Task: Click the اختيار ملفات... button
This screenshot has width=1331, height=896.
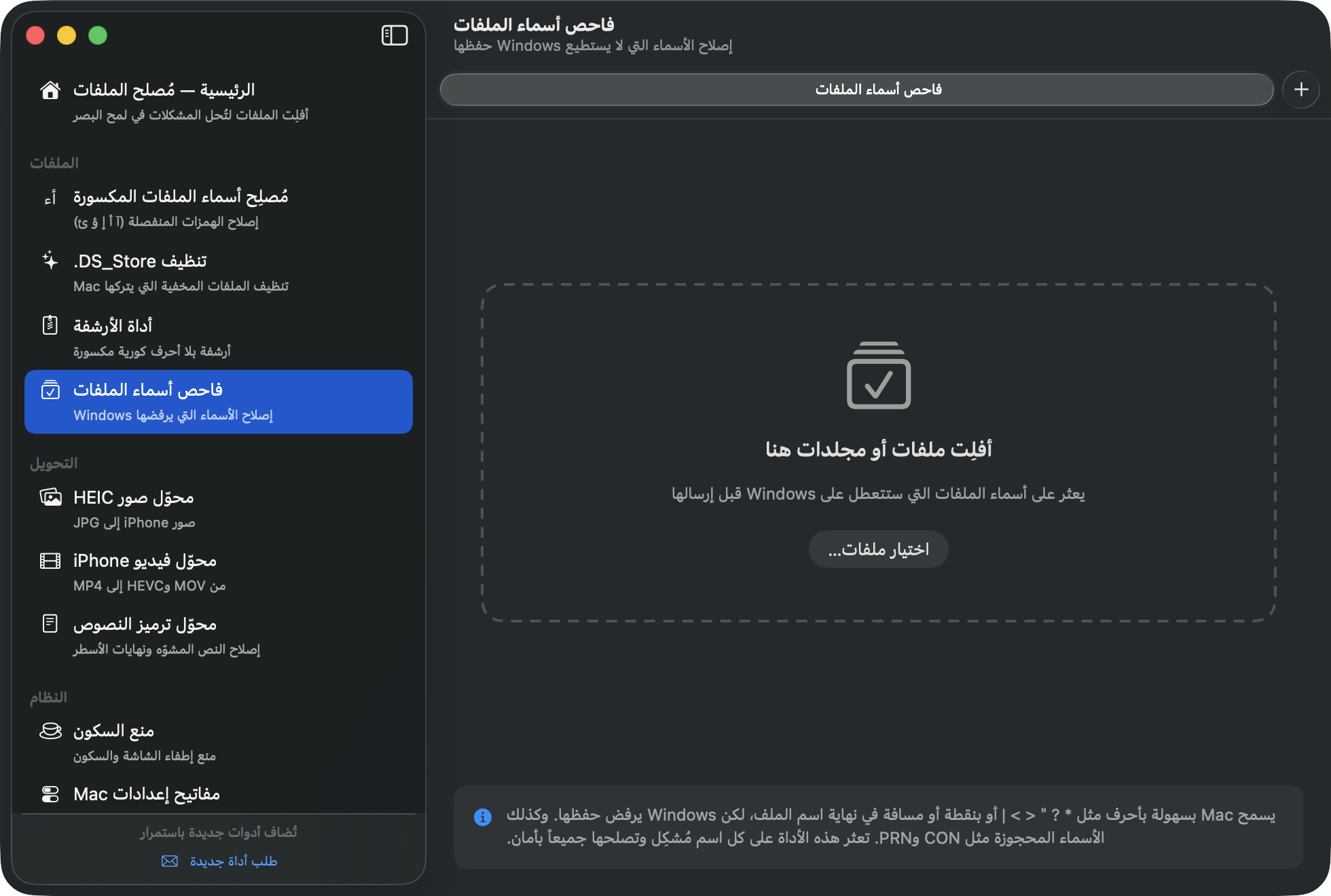Action: click(x=879, y=549)
